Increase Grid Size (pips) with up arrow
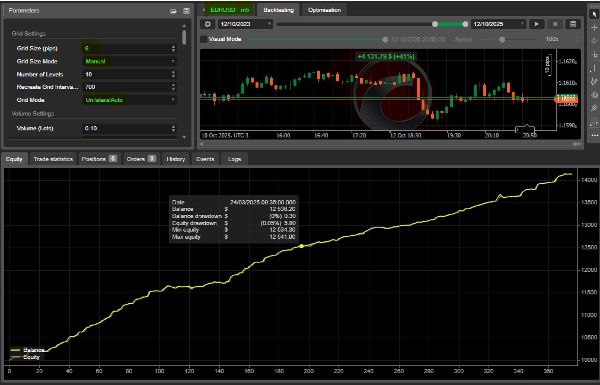The image size is (600, 385). [173, 47]
